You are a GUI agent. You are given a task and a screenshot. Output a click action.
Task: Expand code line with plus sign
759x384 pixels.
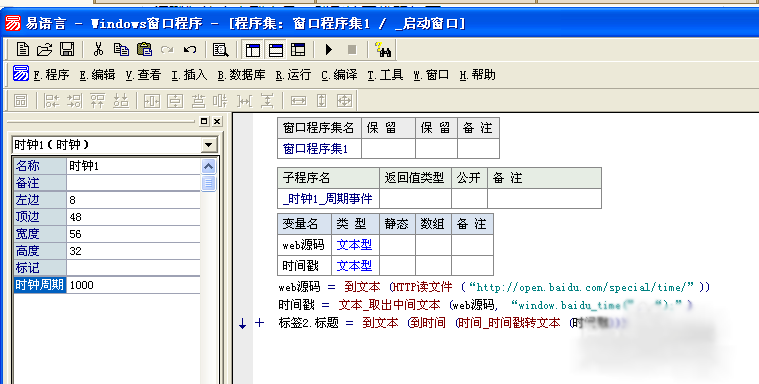(259, 323)
